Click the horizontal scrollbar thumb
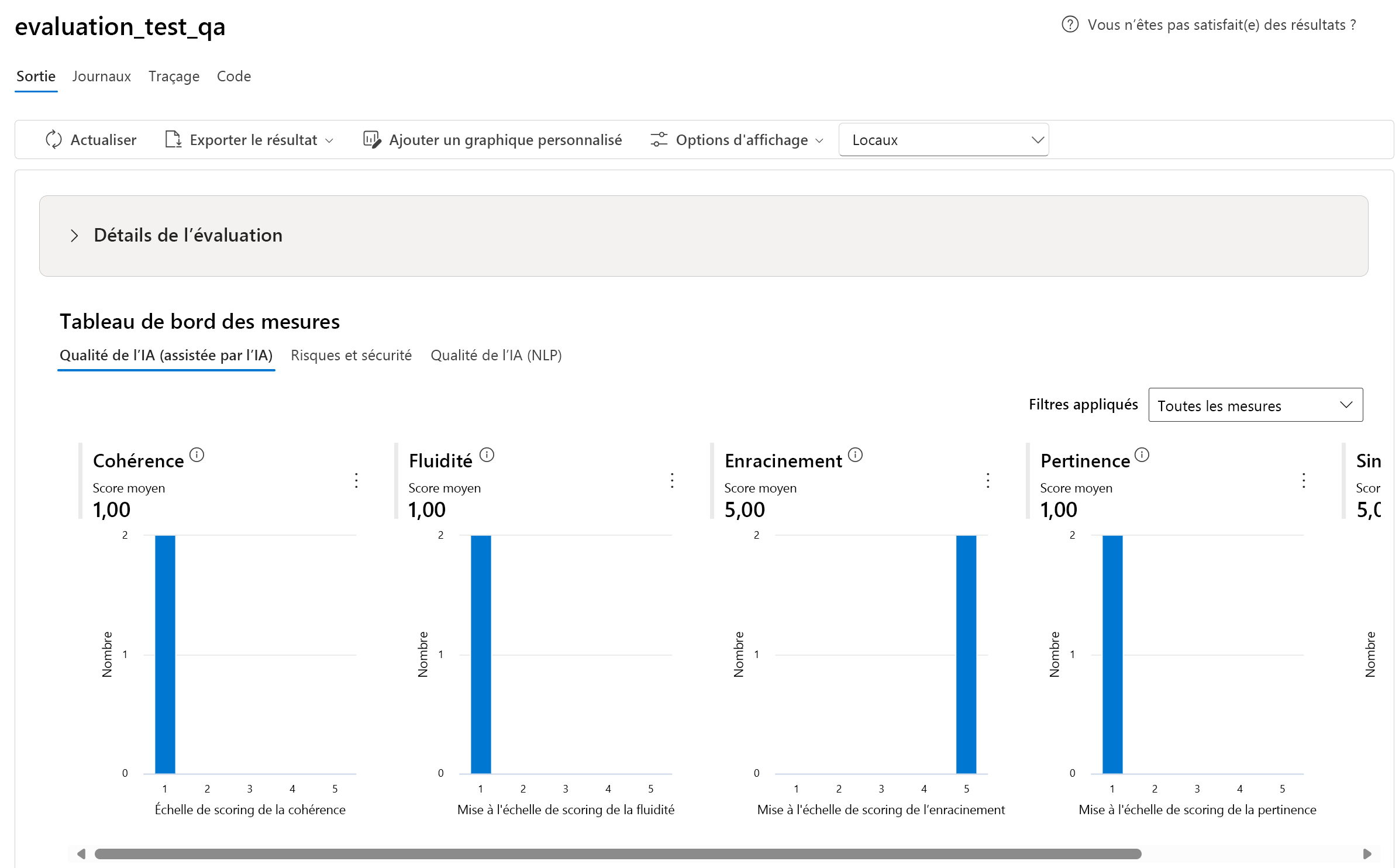 (618, 854)
